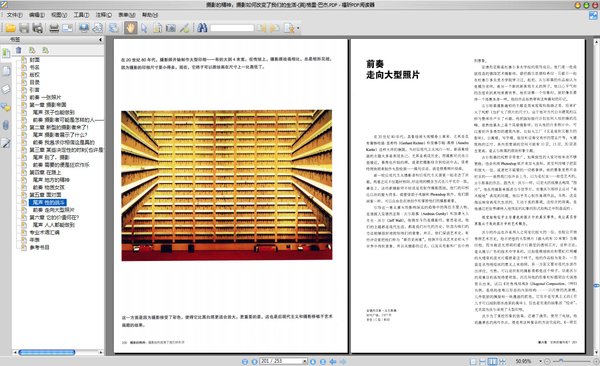Image resolution: width=600 pixels, height=366 pixels.
Task: Open the 文件 (File) menu
Action: click(14, 15)
